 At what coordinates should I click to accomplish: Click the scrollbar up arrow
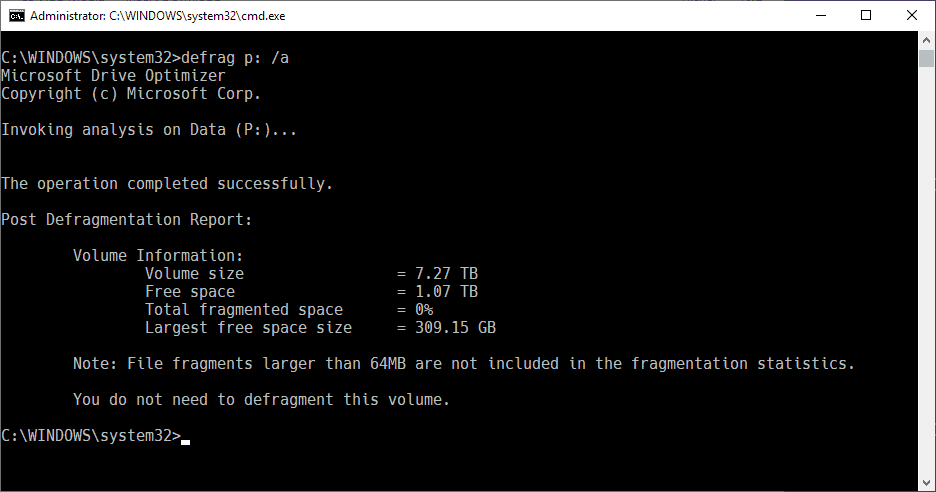[926, 40]
